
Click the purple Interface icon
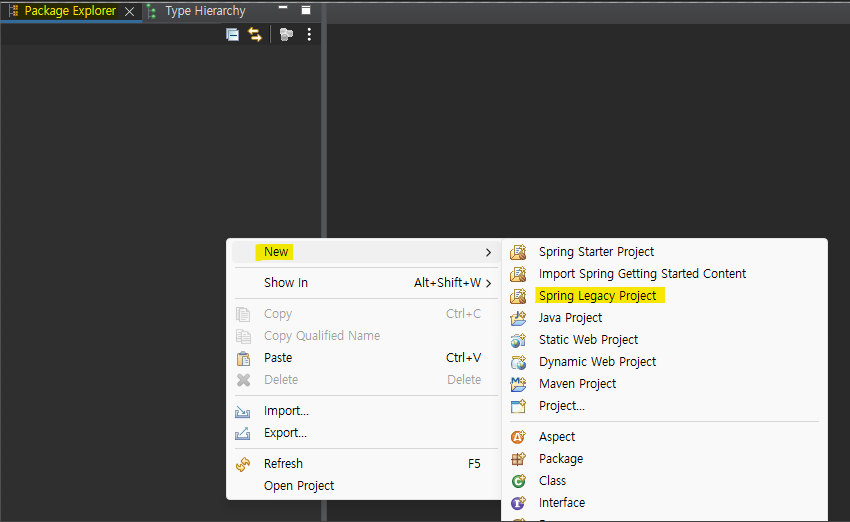[518, 503]
